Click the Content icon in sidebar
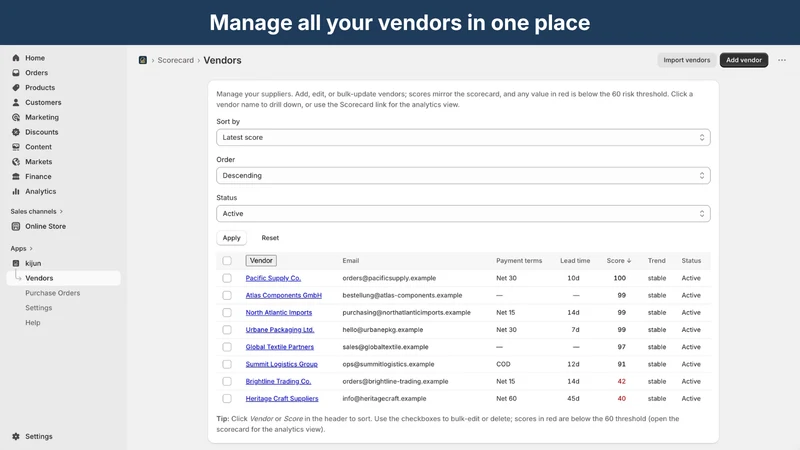Viewport: 800px width, 450px height. 16,147
